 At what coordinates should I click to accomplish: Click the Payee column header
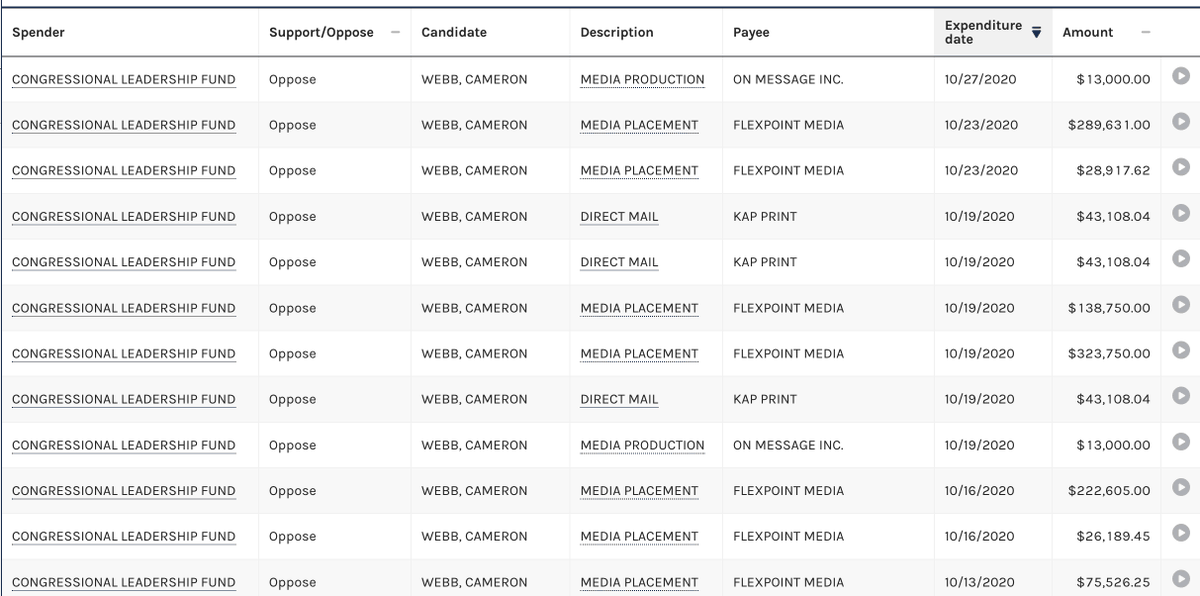tap(751, 32)
